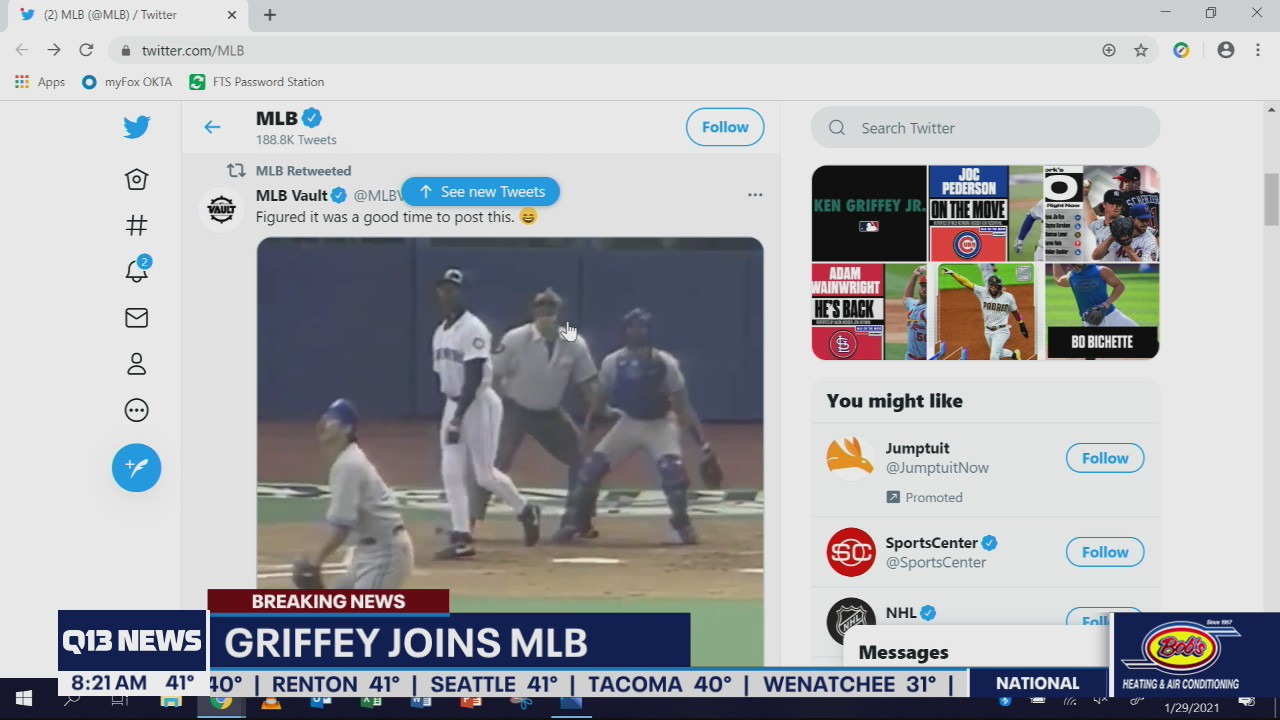Compose a new Tweet with the plus icon
Viewport: 1280px width, 720px height.
pos(136,467)
